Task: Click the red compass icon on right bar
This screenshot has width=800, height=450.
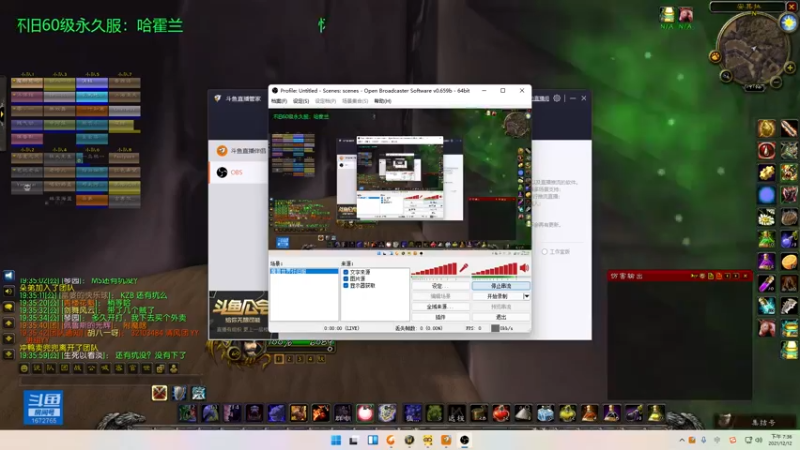Action: (766, 151)
